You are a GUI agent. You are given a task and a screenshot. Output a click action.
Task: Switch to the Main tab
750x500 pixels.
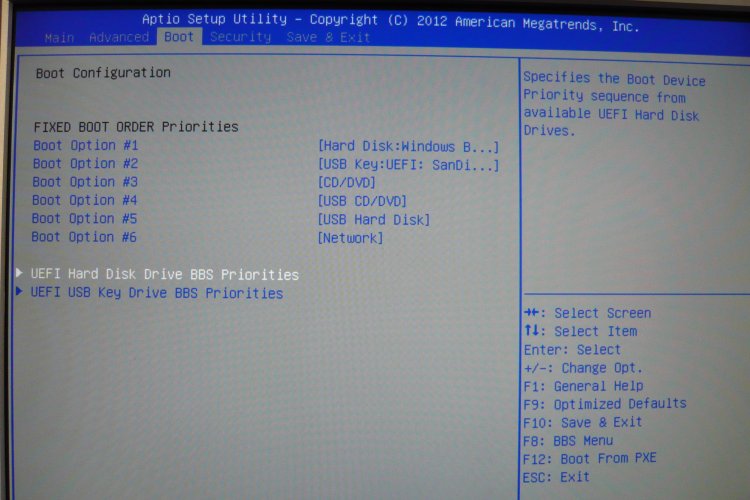pyautogui.click(x=59, y=37)
